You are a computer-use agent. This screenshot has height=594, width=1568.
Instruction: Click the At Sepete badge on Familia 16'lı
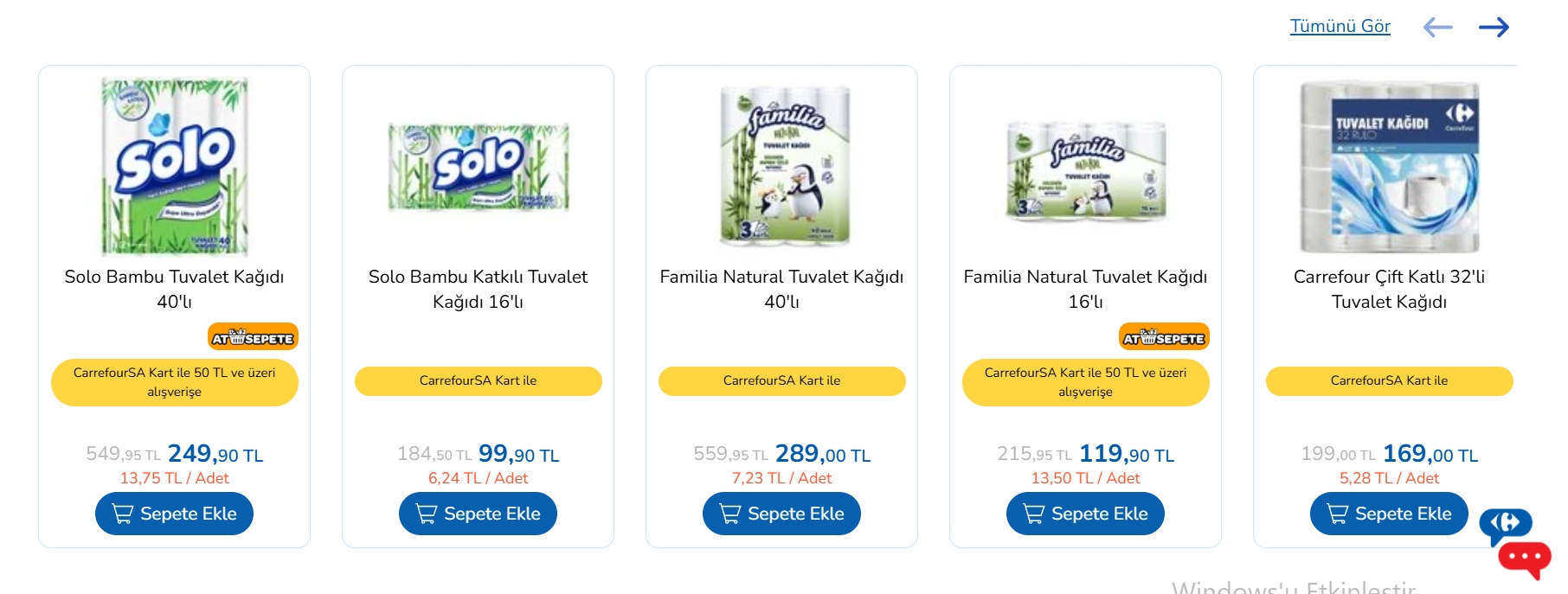(x=1164, y=337)
